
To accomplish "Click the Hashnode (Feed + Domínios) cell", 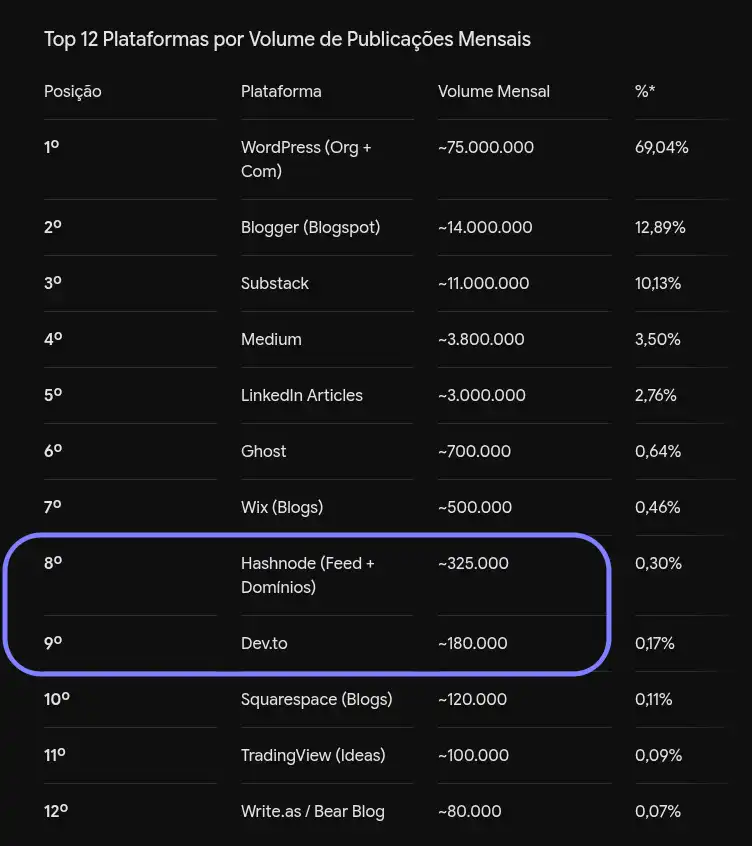I will (x=307, y=575).
